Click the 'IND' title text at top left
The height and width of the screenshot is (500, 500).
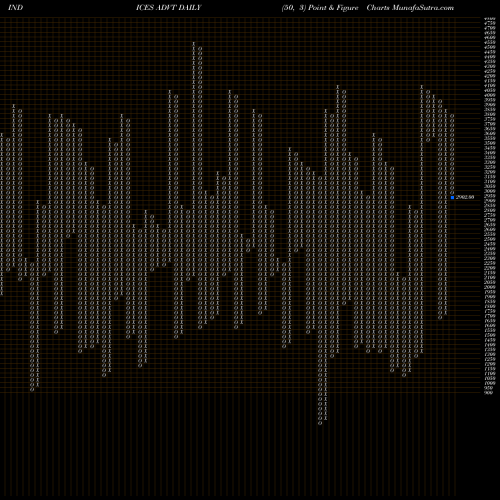coord(15,8)
